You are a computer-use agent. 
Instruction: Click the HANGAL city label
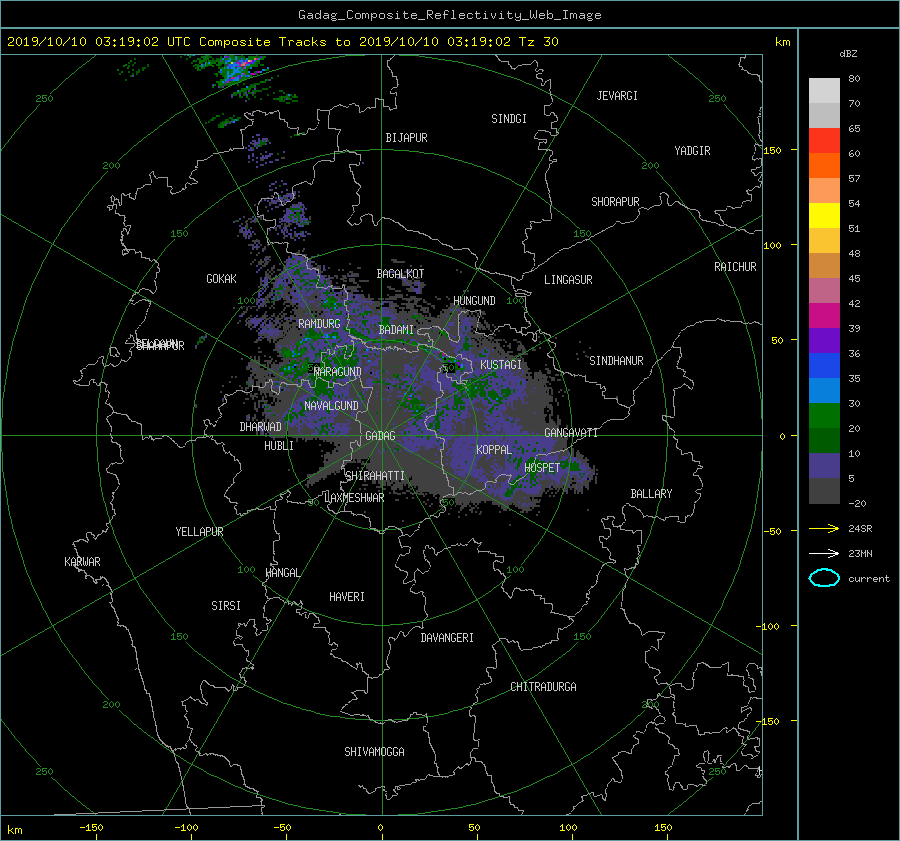pos(282,573)
